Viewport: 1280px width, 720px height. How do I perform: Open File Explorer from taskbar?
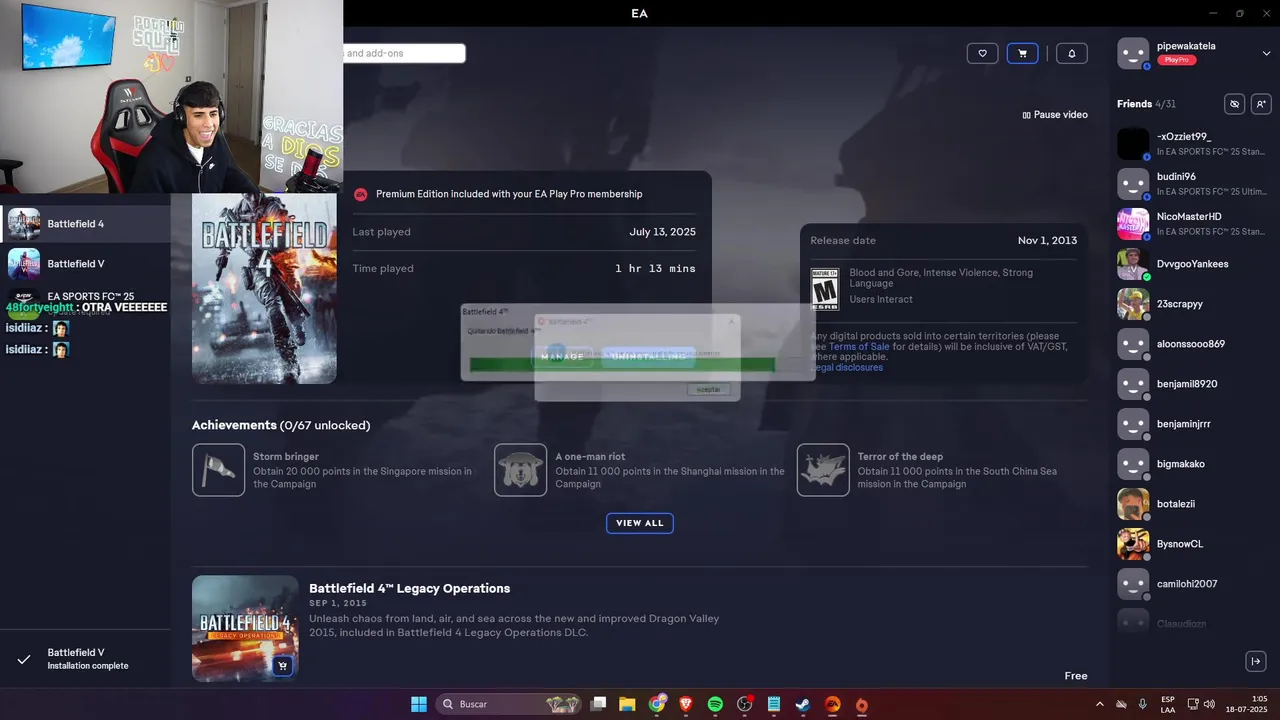(627, 704)
